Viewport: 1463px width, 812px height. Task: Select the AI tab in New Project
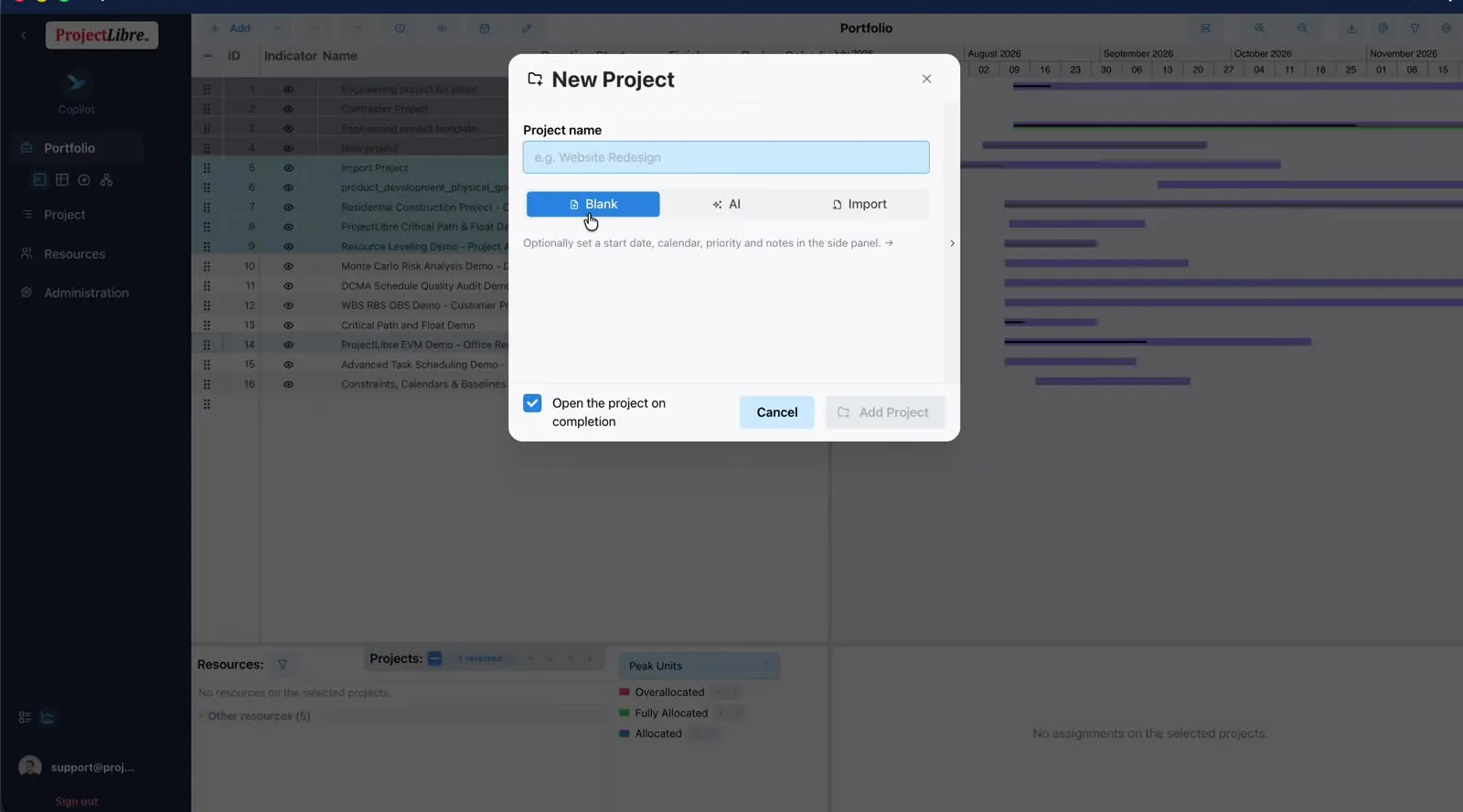pos(727,204)
